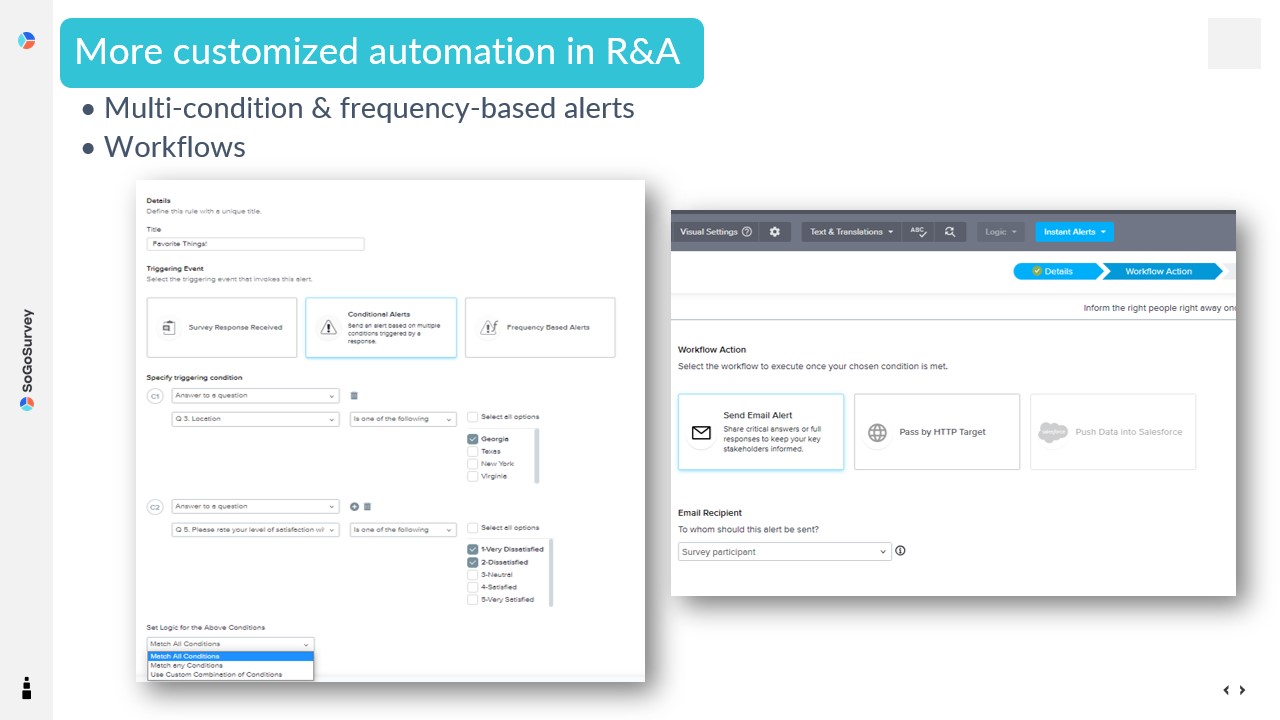This screenshot has height=720, width=1280.
Task: Select the Pass by HTTP Target globe icon
Action: (877, 432)
